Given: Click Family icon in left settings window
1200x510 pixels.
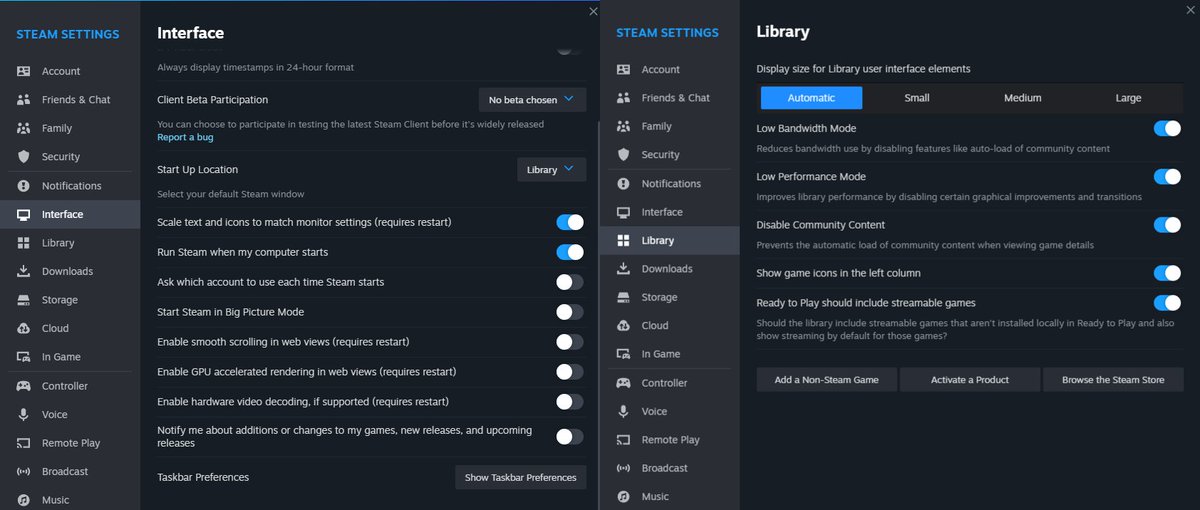Looking at the screenshot, I should 23,128.
